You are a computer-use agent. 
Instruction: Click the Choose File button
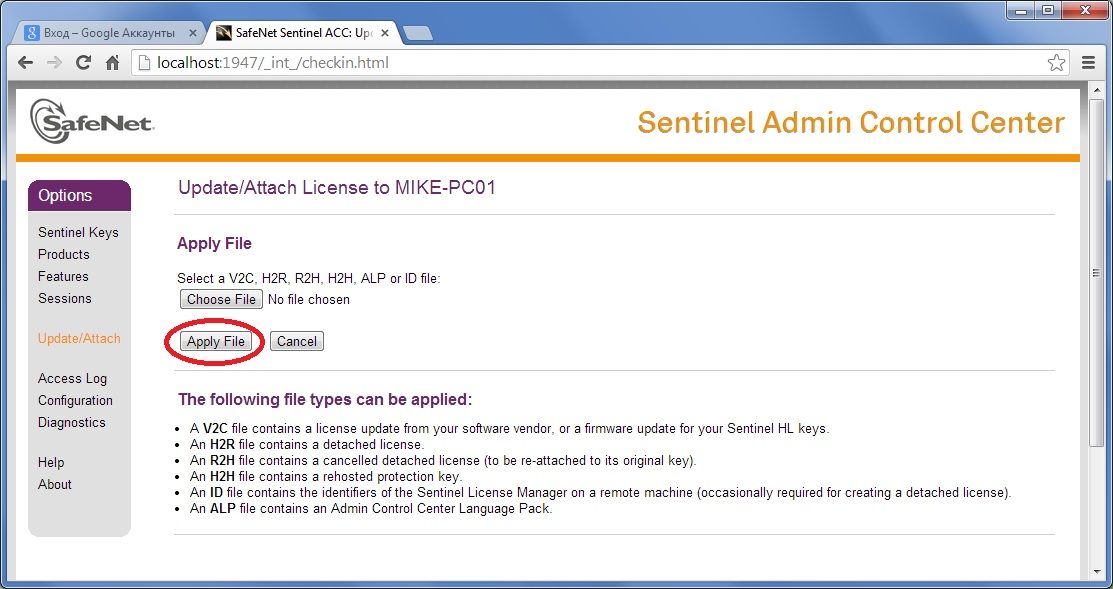coord(222,299)
